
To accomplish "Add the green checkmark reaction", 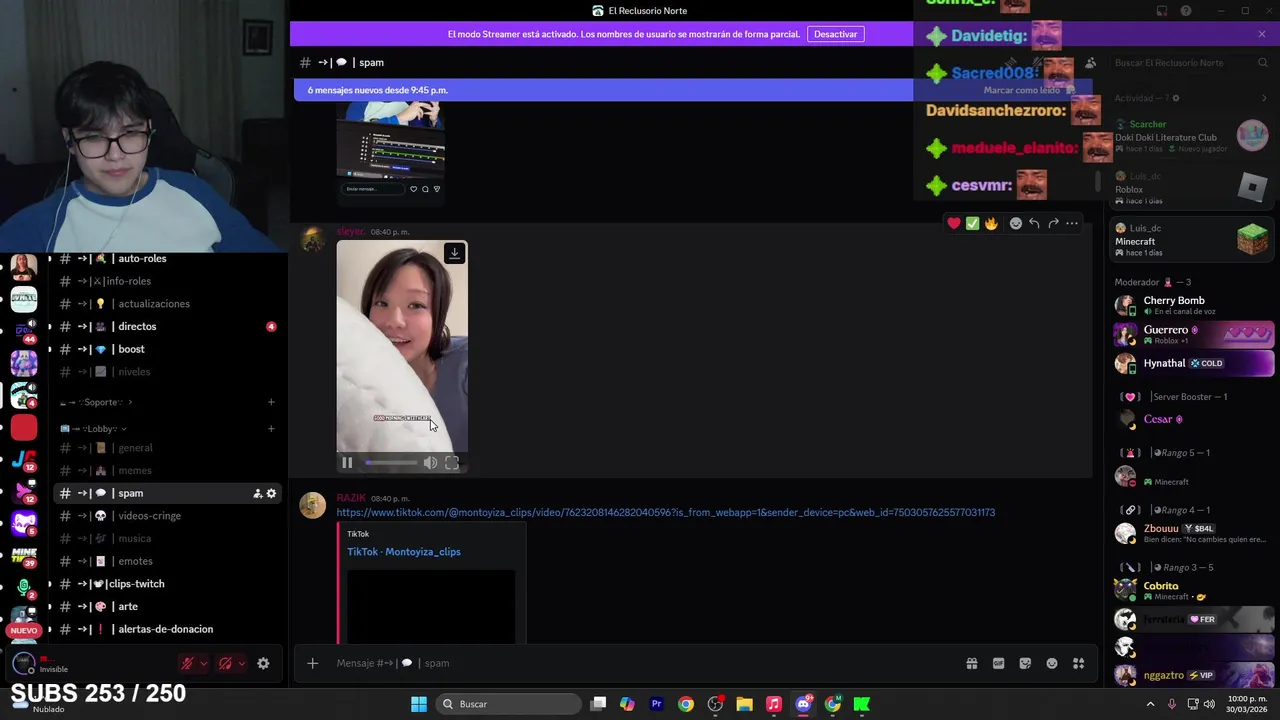I will point(972,223).
